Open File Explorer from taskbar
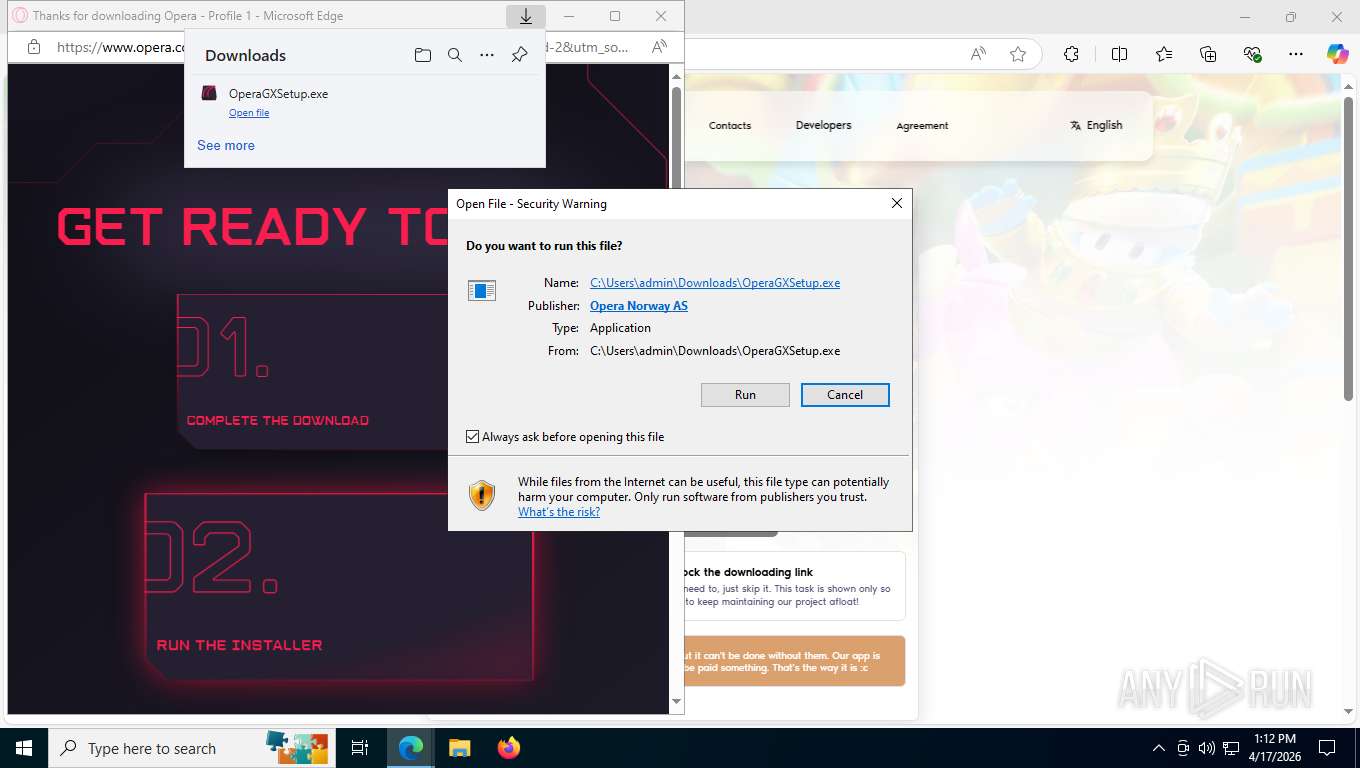This screenshot has height=768, width=1360. coord(459,748)
